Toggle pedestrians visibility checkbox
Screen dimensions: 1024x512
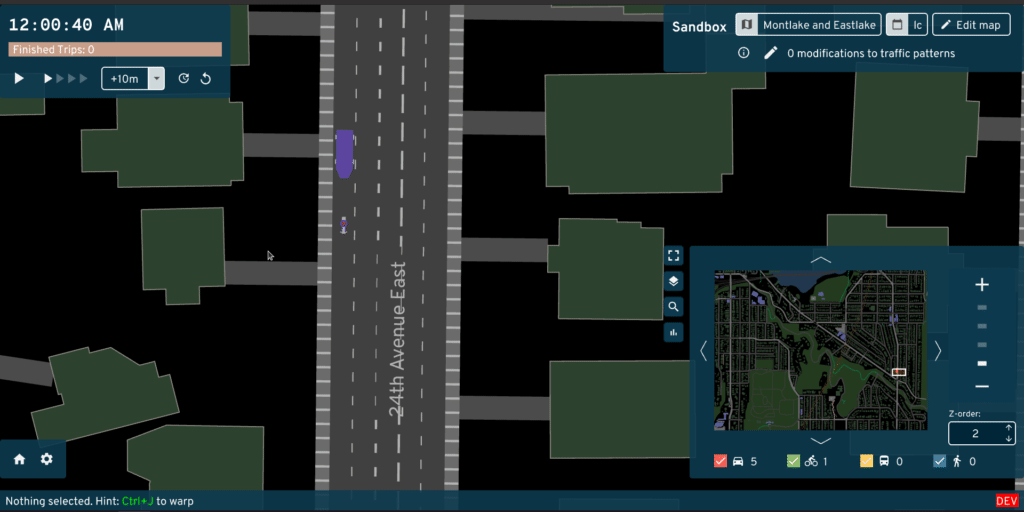940,462
